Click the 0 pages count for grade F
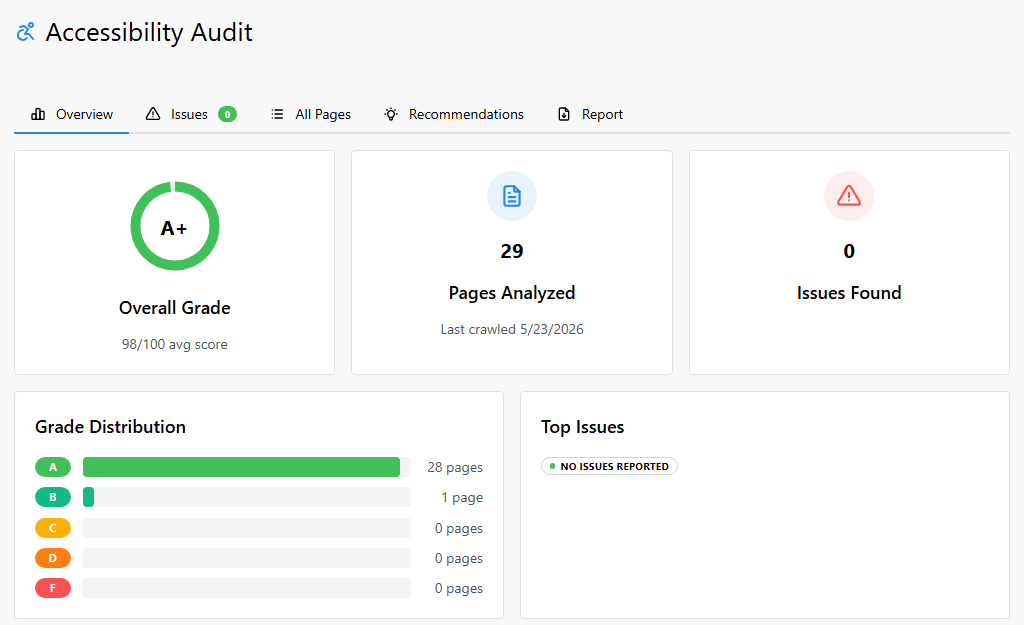This screenshot has width=1024, height=625. tap(459, 588)
